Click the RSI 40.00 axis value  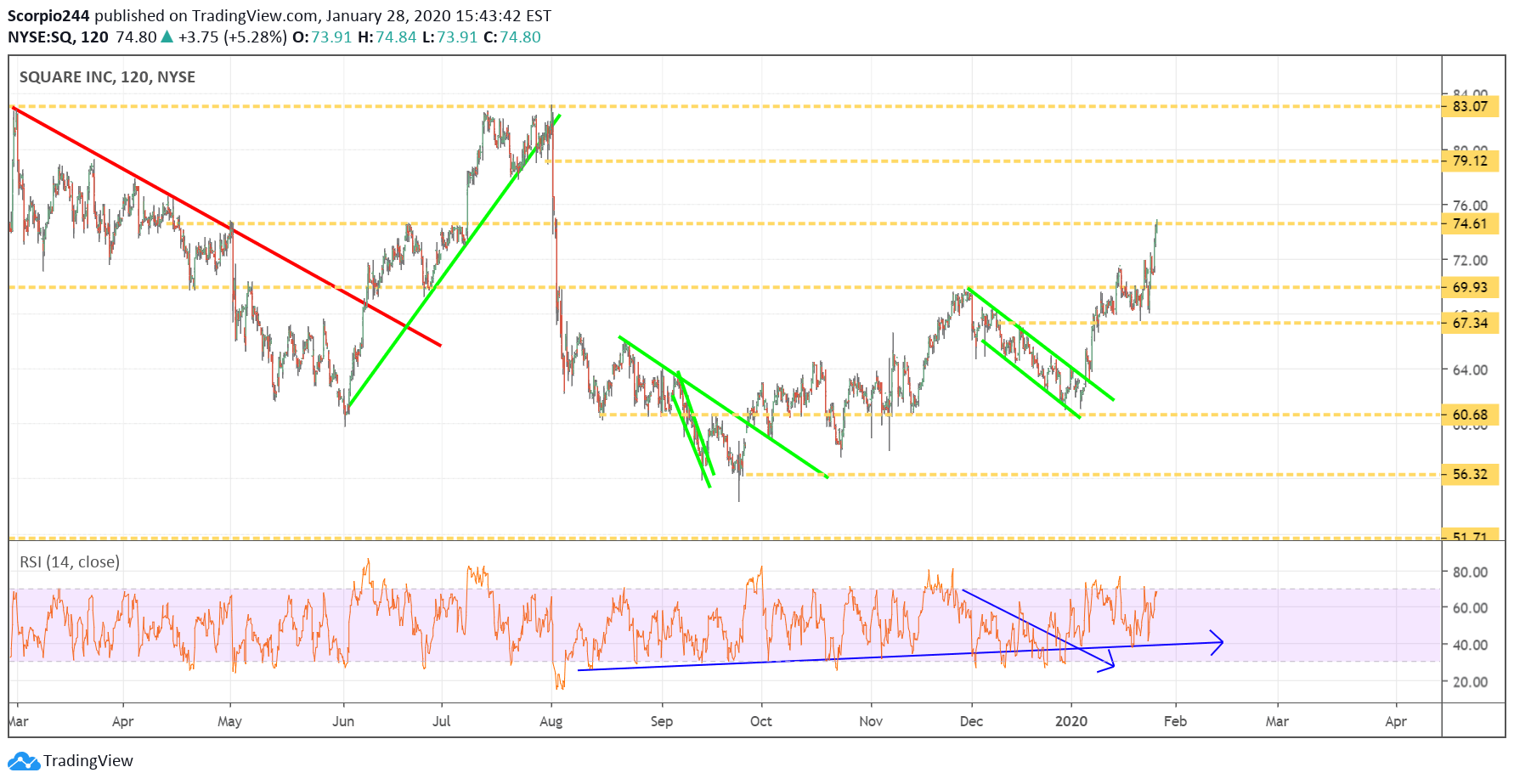1470,645
